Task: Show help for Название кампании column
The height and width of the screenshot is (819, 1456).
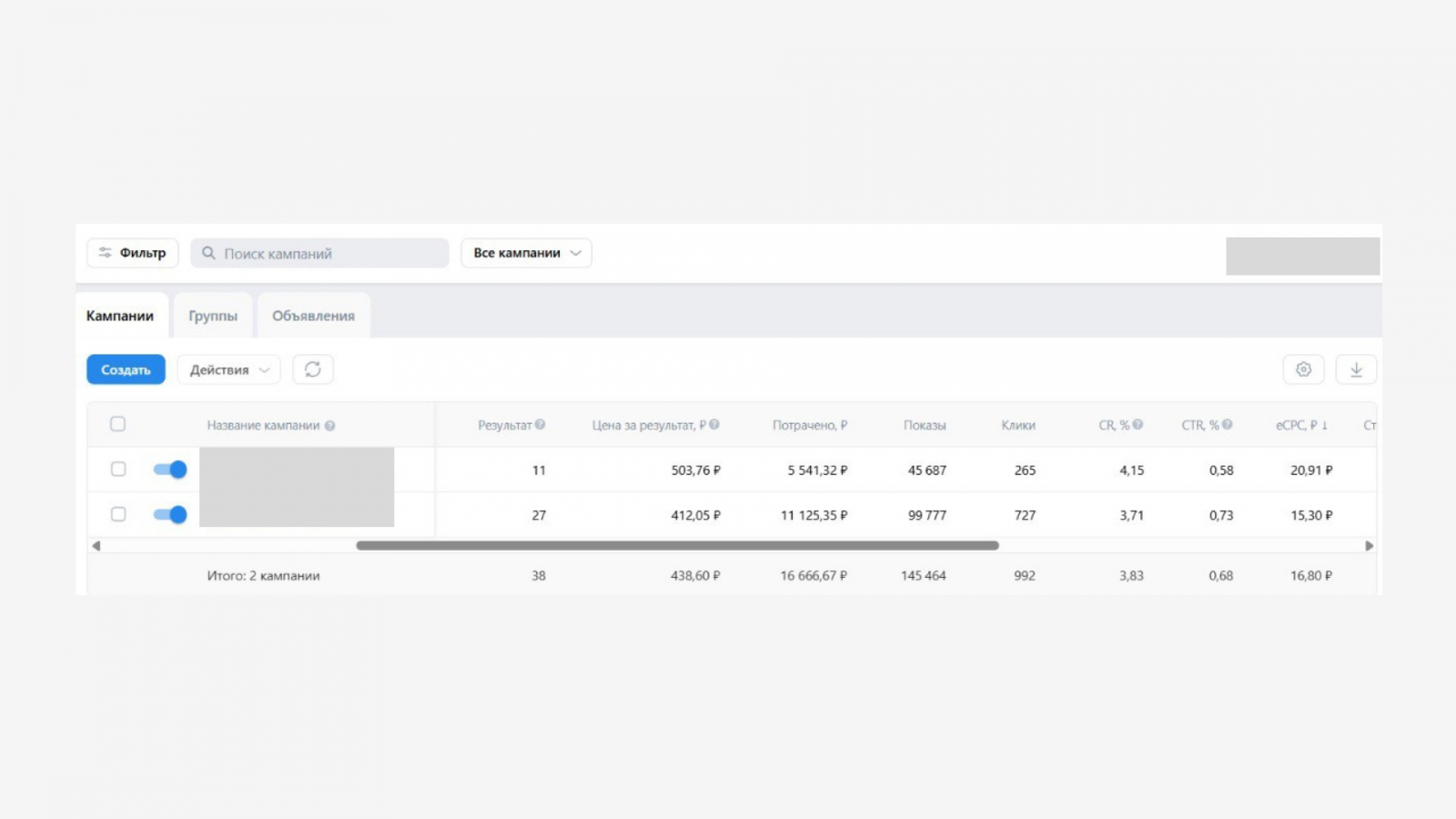Action: pos(329,425)
